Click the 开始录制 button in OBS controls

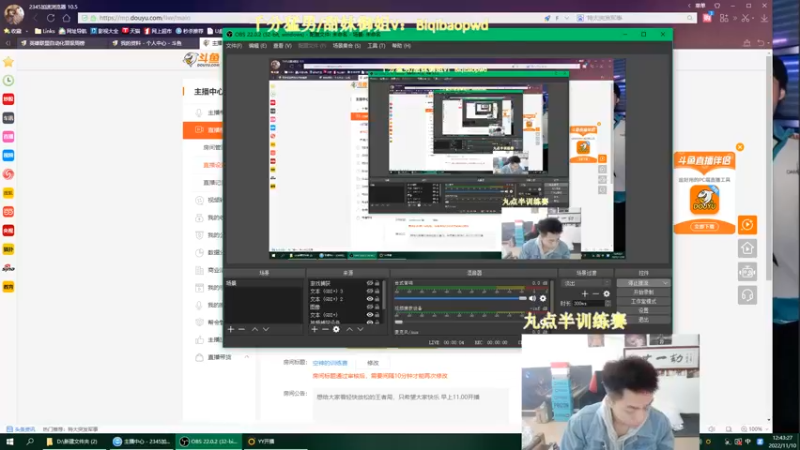[643, 292]
